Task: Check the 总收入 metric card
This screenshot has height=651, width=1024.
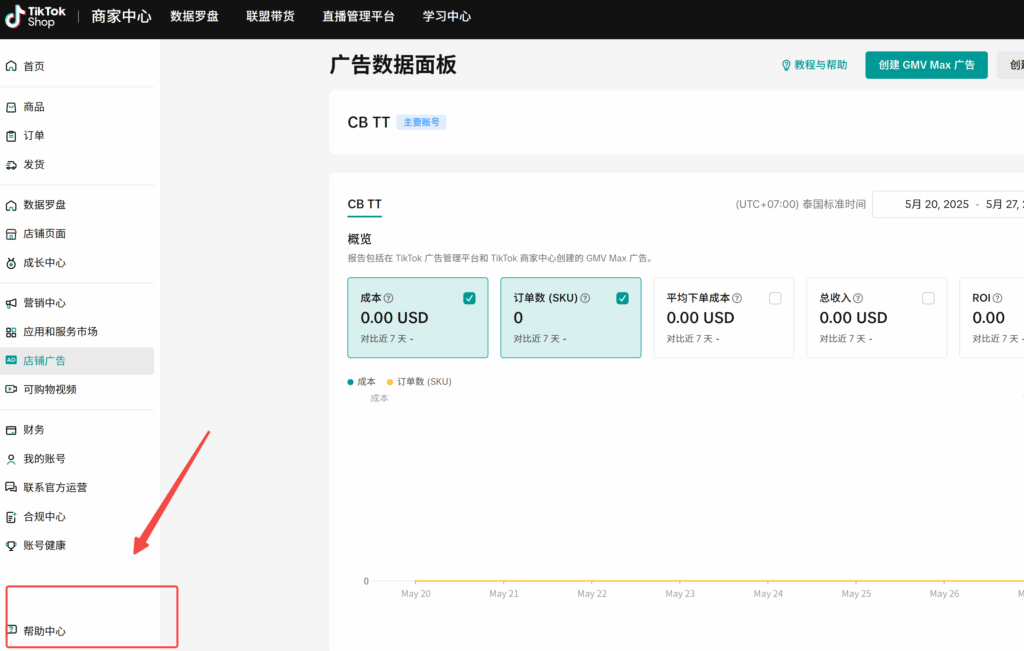Action: (x=928, y=297)
